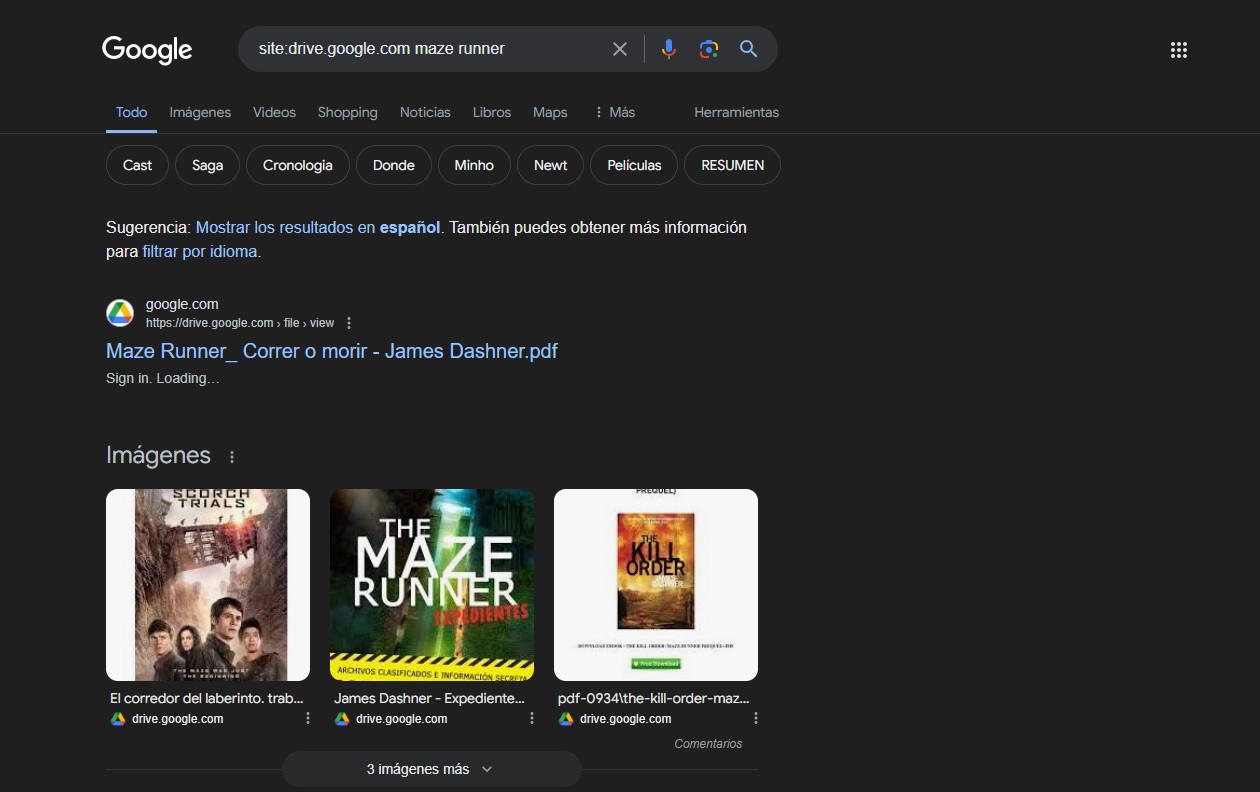Clear the search query with the X icon
This screenshot has width=1260, height=792.
[619, 48]
